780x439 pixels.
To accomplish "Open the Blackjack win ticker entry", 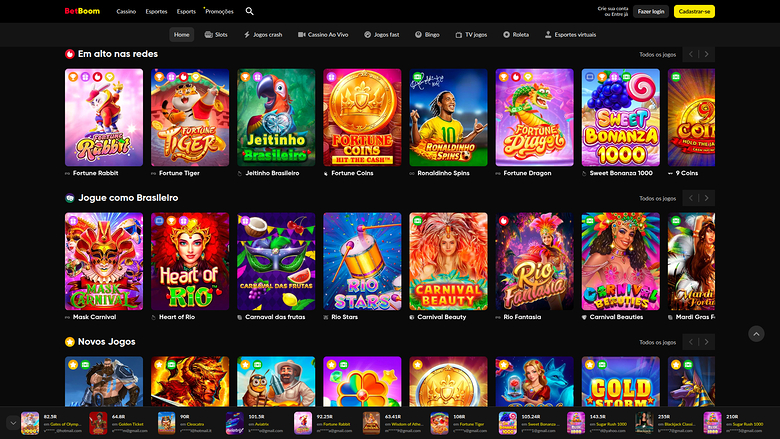I will (665, 423).
